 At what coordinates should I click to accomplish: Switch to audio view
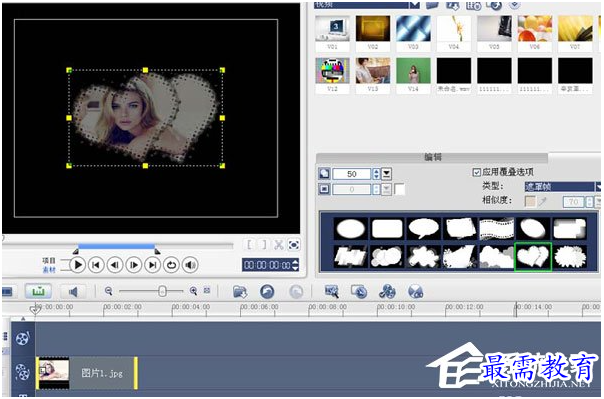73,292
